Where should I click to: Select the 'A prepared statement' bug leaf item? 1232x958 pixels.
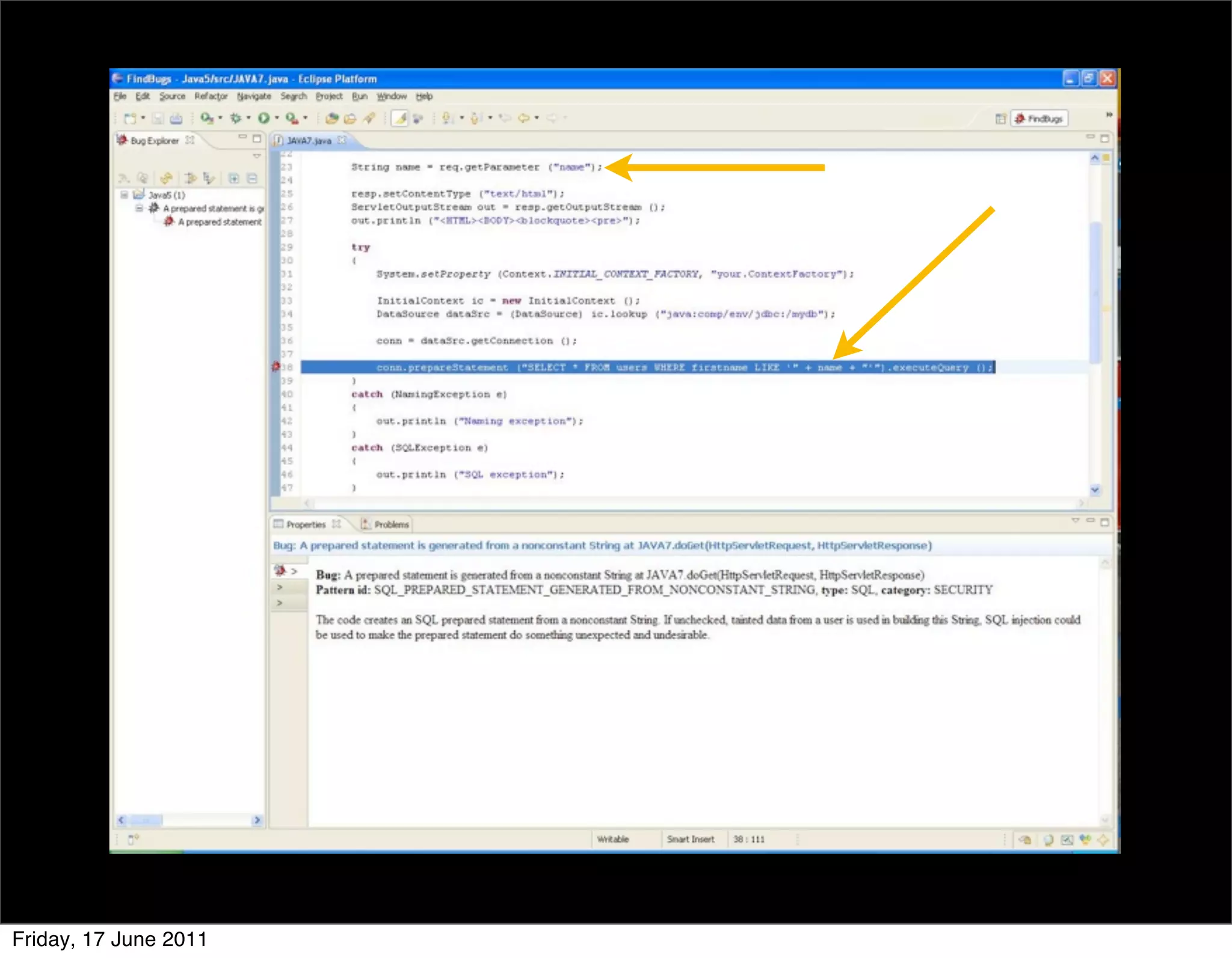(x=220, y=222)
